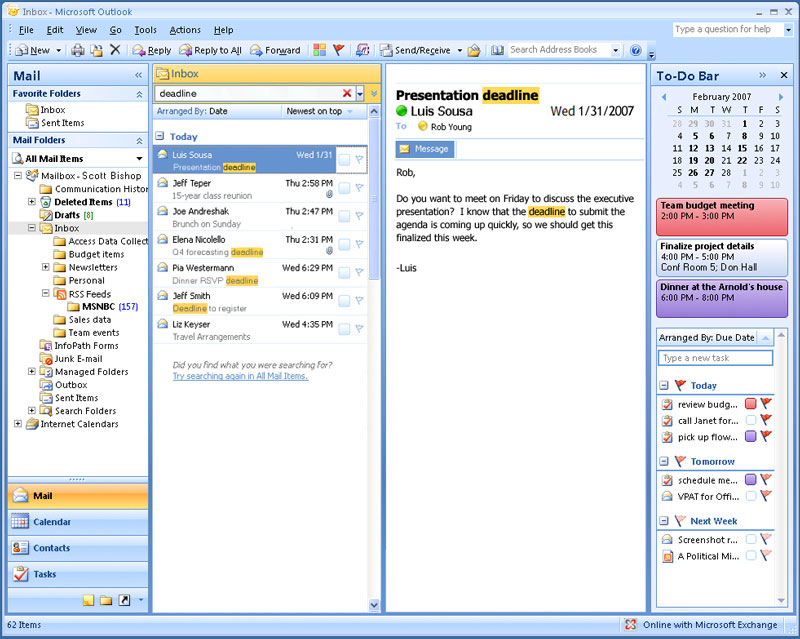Open the All Mail Items dropdown
The height and width of the screenshot is (639, 800).
[x=139, y=159]
